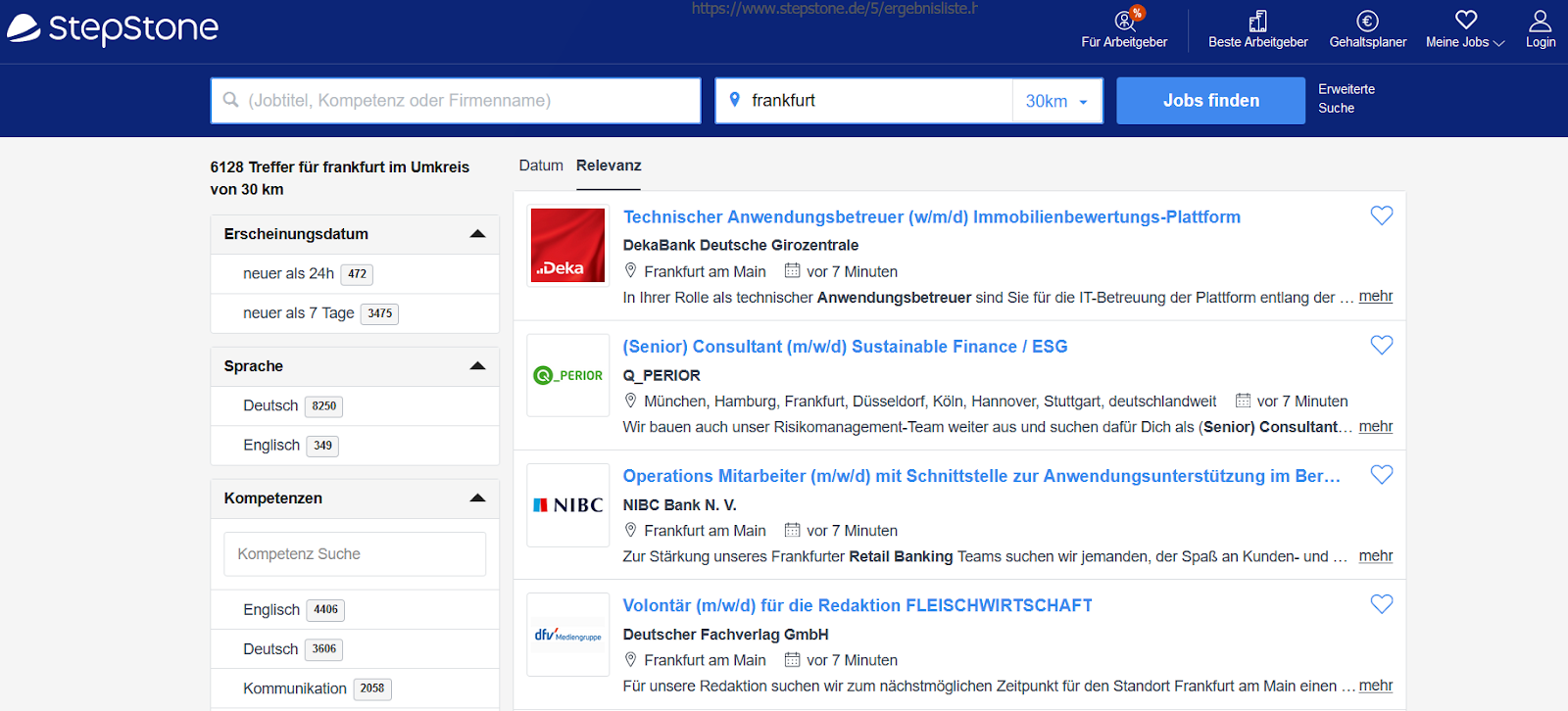Open Senior Consultant Sustainable Finance job link

click(x=845, y=347)
